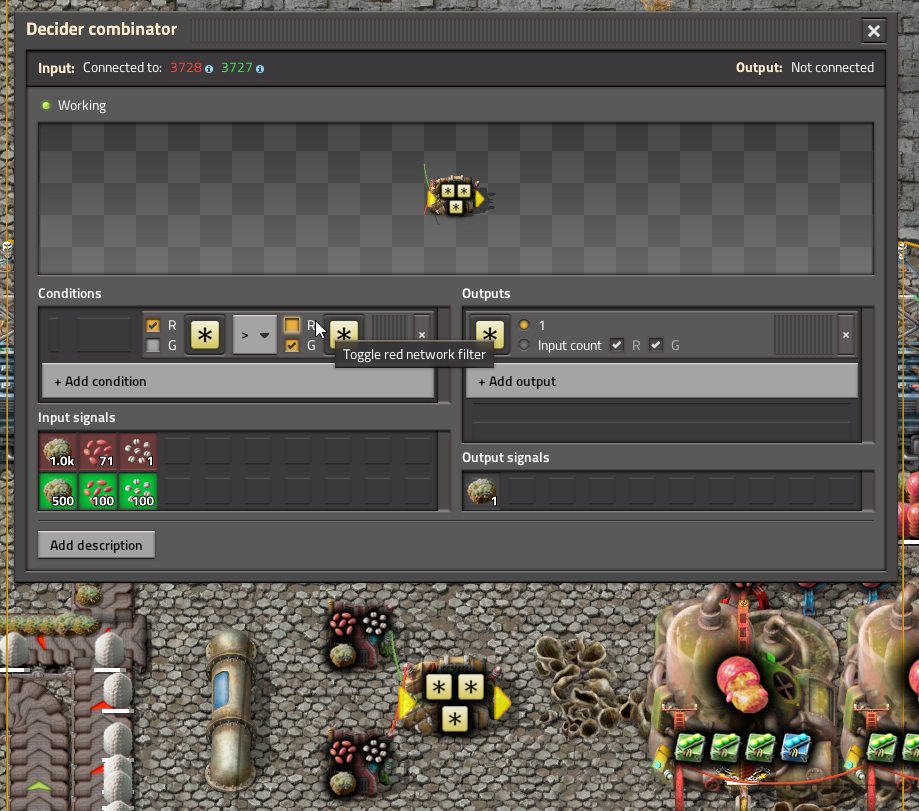Click the "Working" status text
This screenshot has height=811, width=919.
coord(82,105)
